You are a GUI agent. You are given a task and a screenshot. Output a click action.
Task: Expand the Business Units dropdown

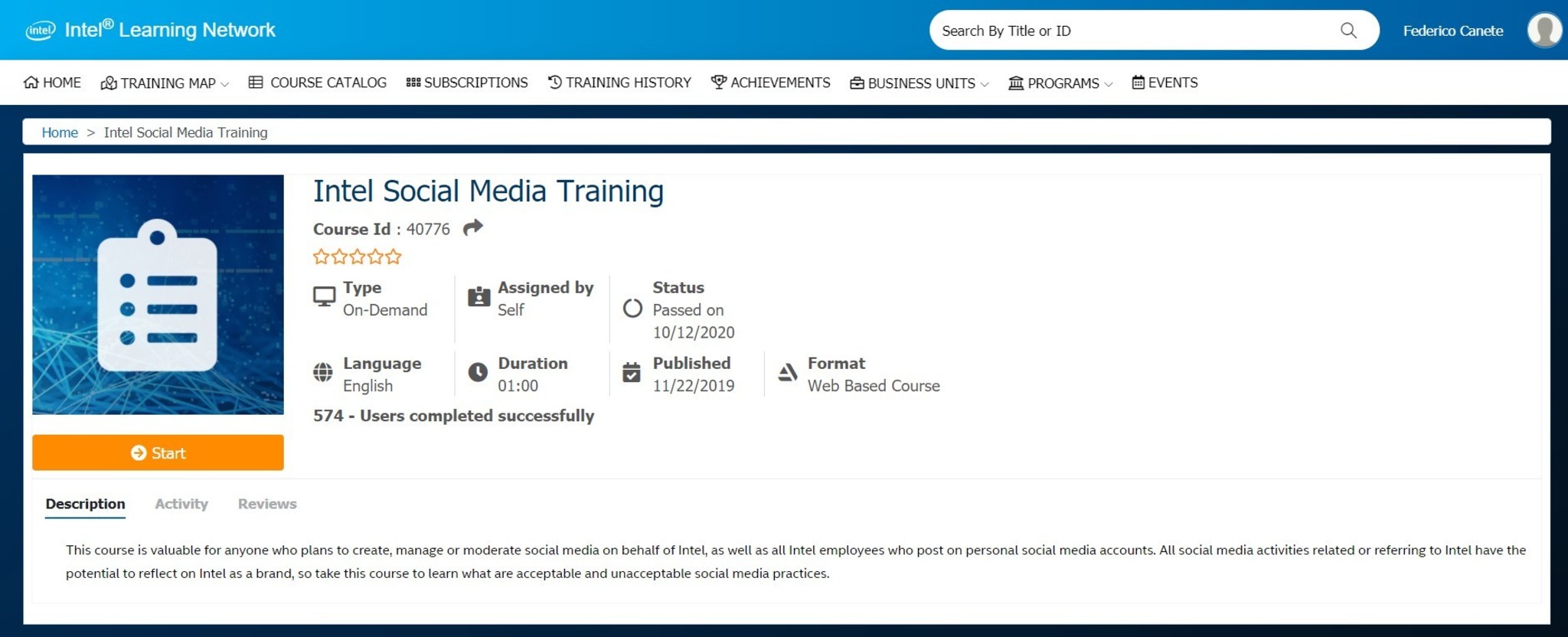pos(985,84)
